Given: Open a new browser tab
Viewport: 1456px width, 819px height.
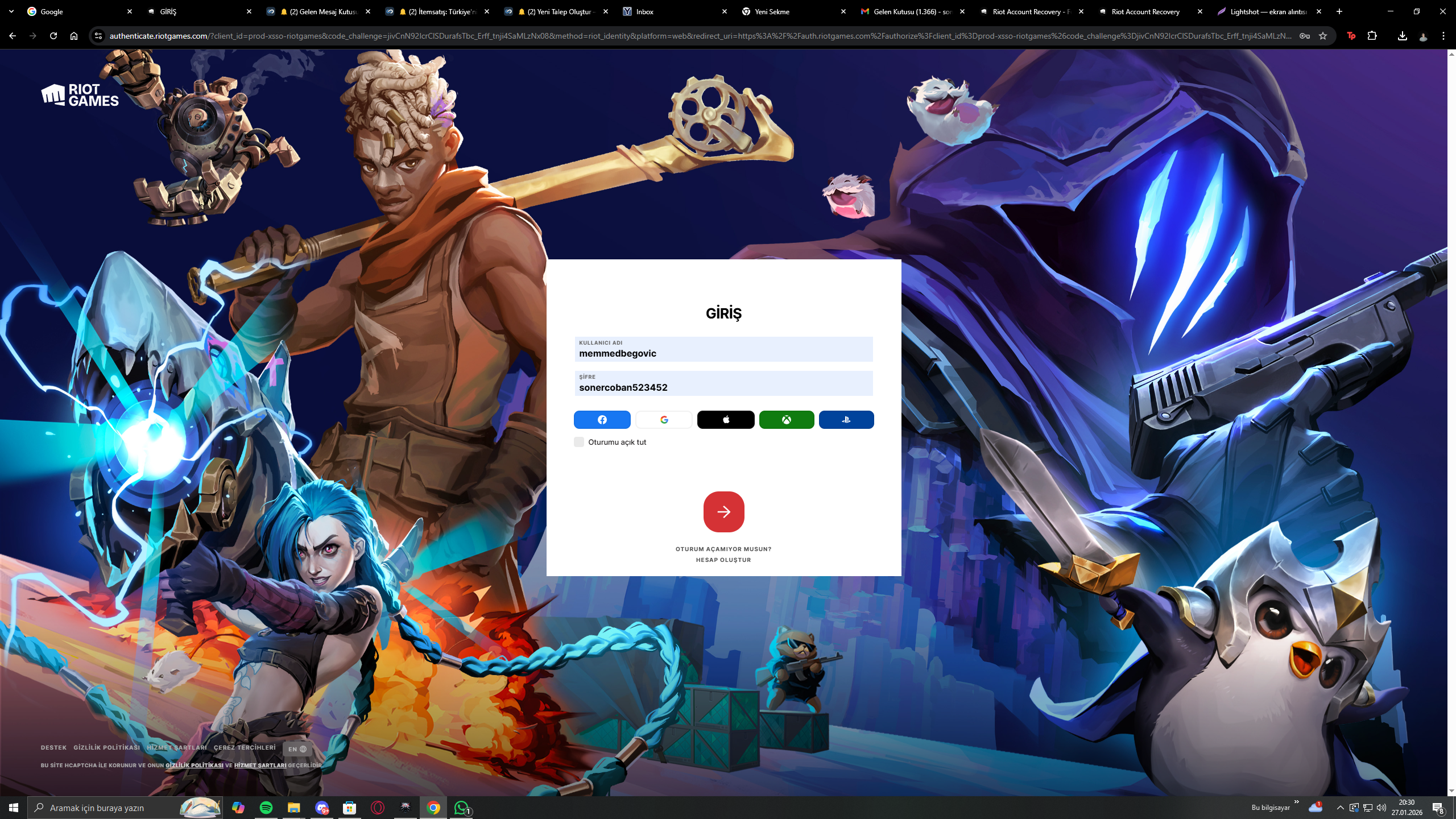Looking at the screenshot, I should click(x=1339, y=11).
